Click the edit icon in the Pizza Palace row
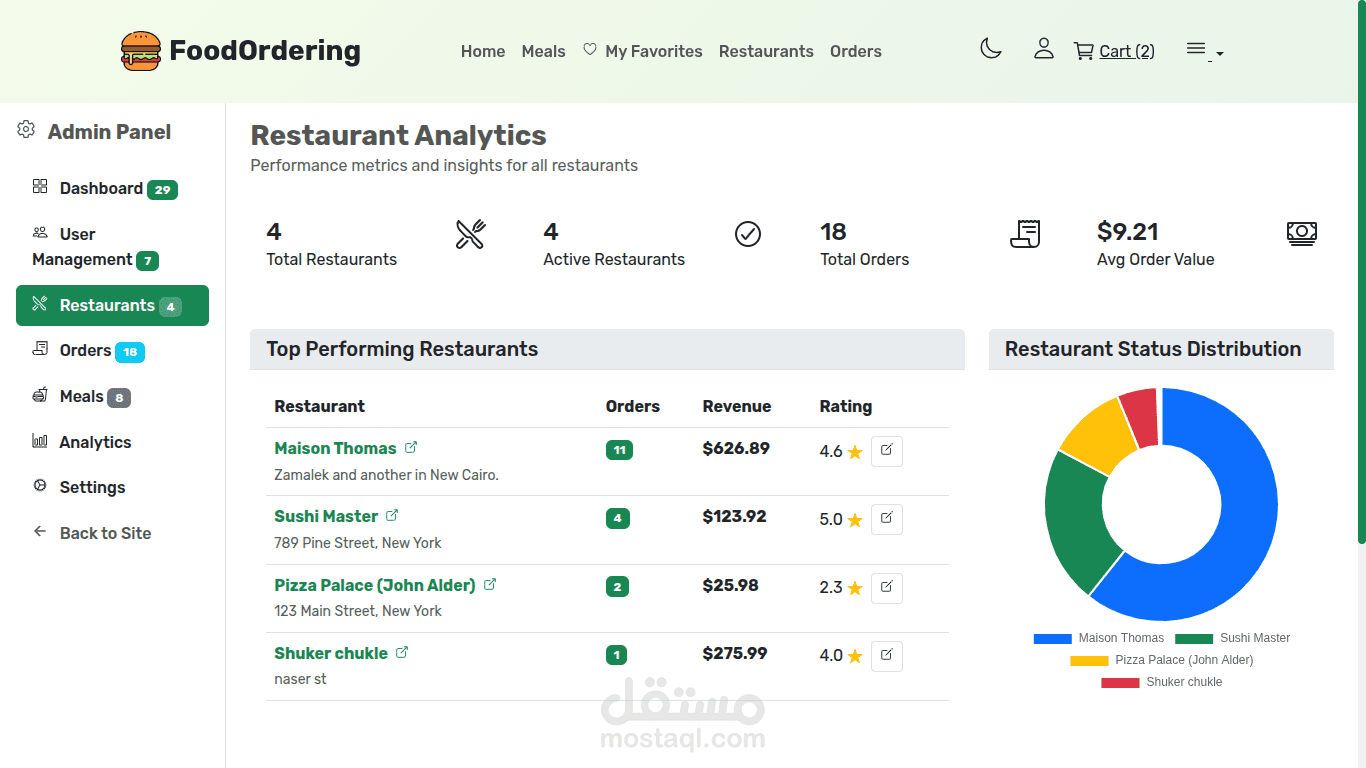Image resolution: width=1366 pixels, height=768 pixels. (886, 588)
